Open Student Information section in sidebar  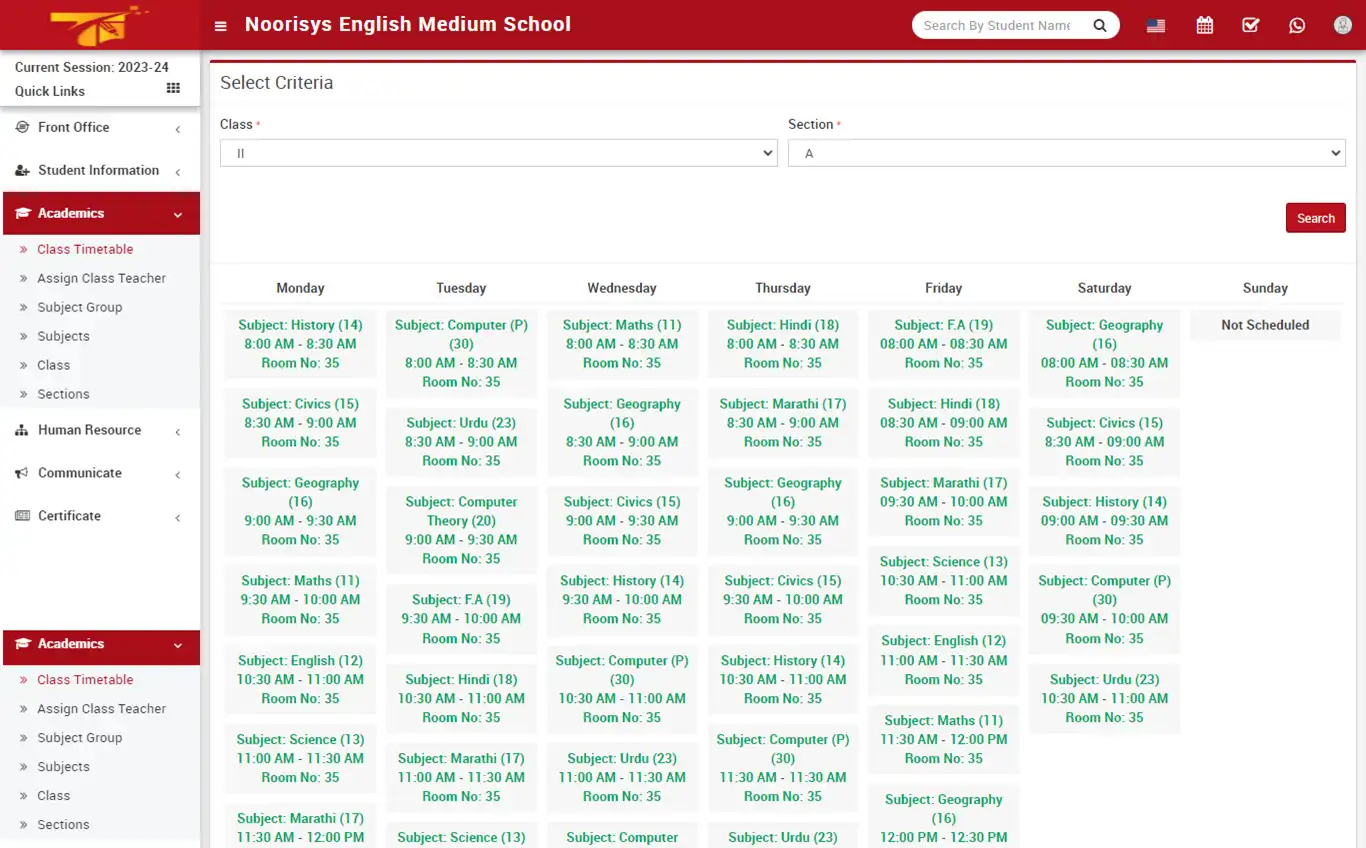(x=100, y=170)
